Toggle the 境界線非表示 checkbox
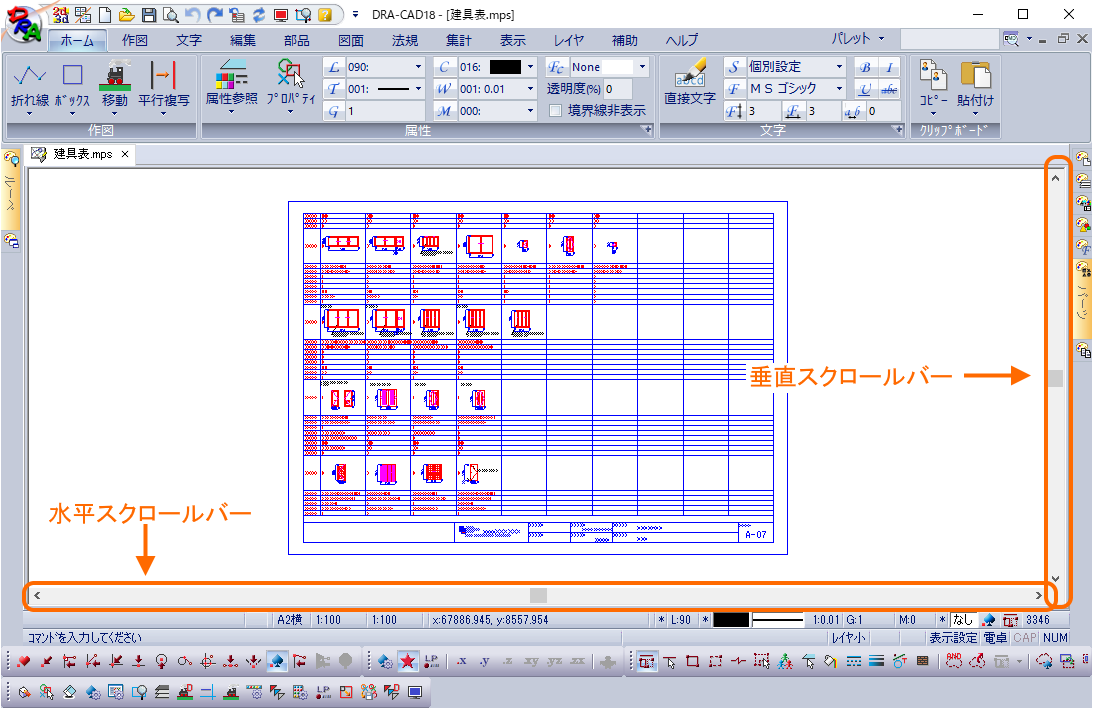This screenshot has height=709, width=1093. (556, 110)
